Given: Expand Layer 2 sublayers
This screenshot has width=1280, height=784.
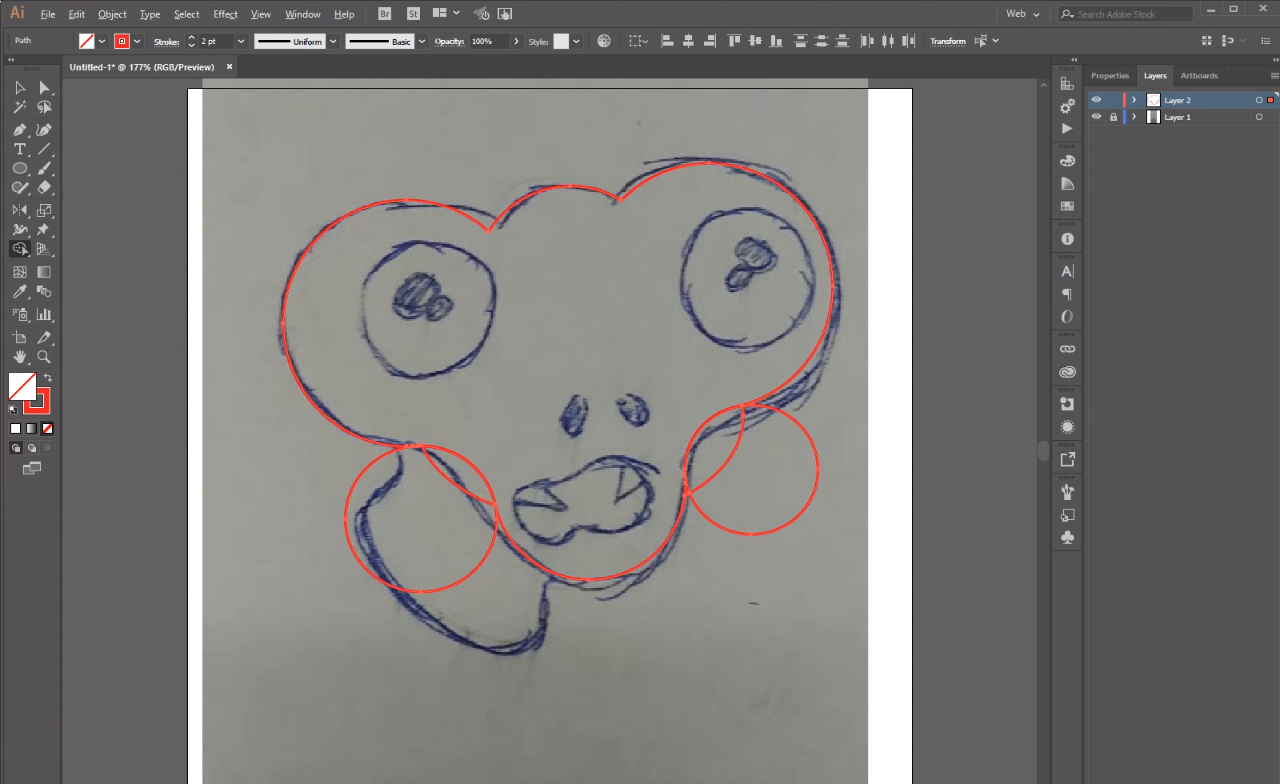Looking at the screenshot, I should [1134, 100].
